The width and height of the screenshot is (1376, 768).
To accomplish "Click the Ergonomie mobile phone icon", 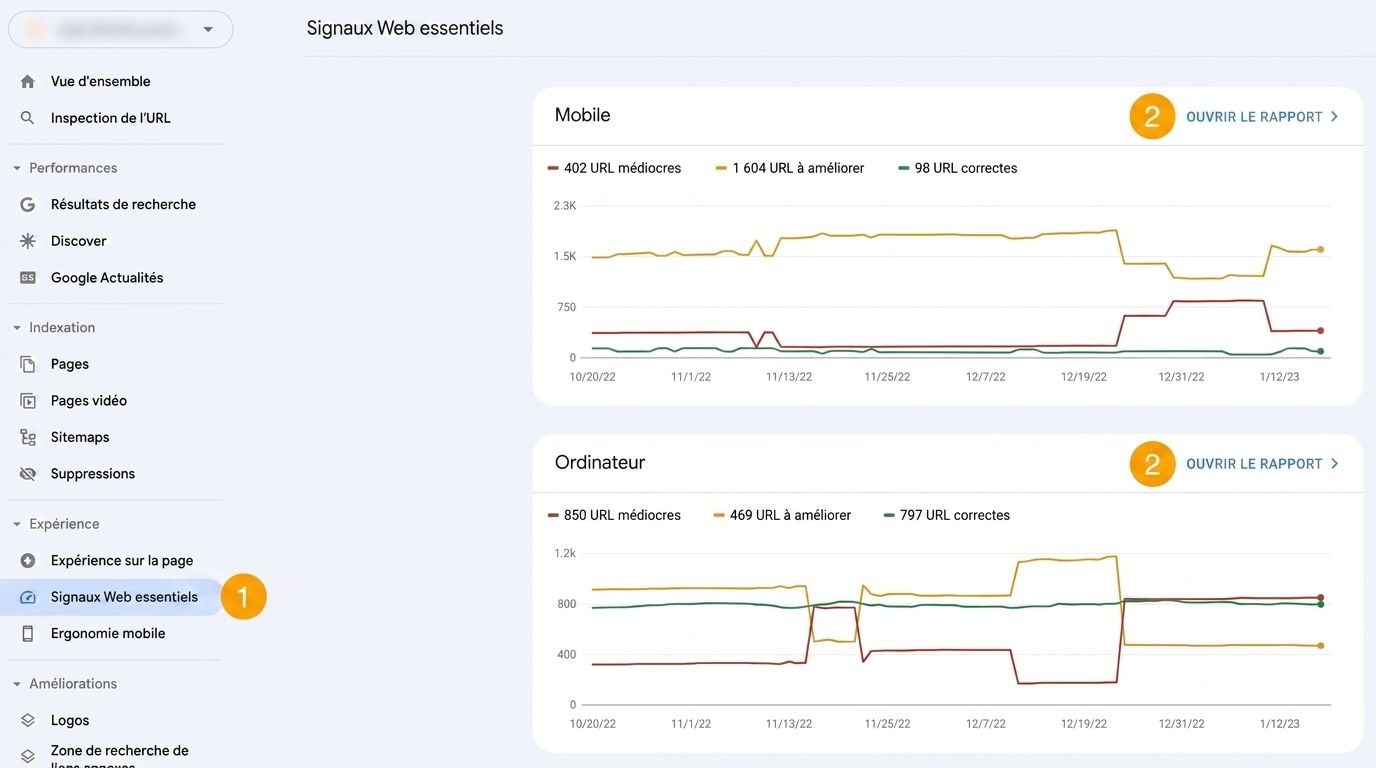I will (28, 634).
